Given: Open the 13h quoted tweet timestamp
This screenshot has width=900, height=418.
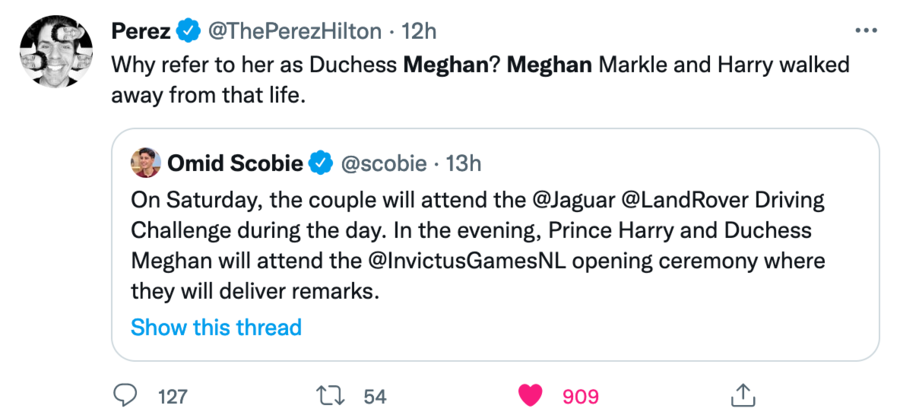Looking at the screenshot, I should (462, 162).
